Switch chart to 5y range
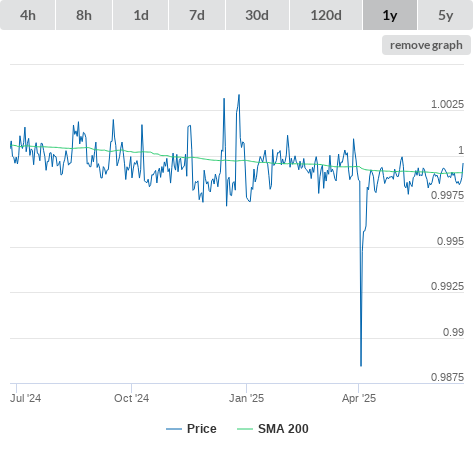Viewport: 474px width, 455px height. tap(446, 15)
